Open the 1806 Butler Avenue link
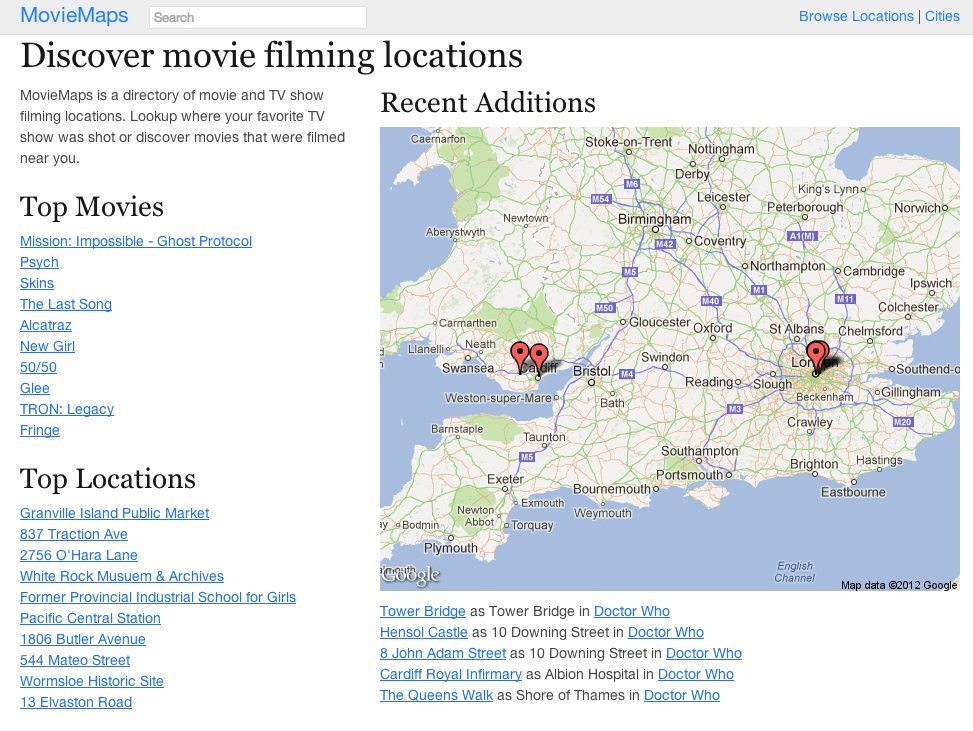 pyautogui.click(x=83, y=640)
